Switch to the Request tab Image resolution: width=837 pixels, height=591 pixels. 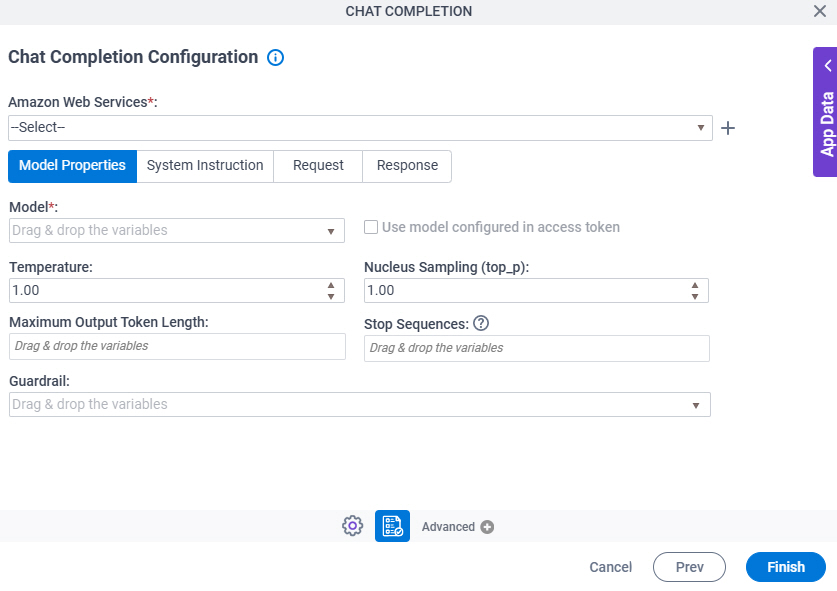click(318, 166)
